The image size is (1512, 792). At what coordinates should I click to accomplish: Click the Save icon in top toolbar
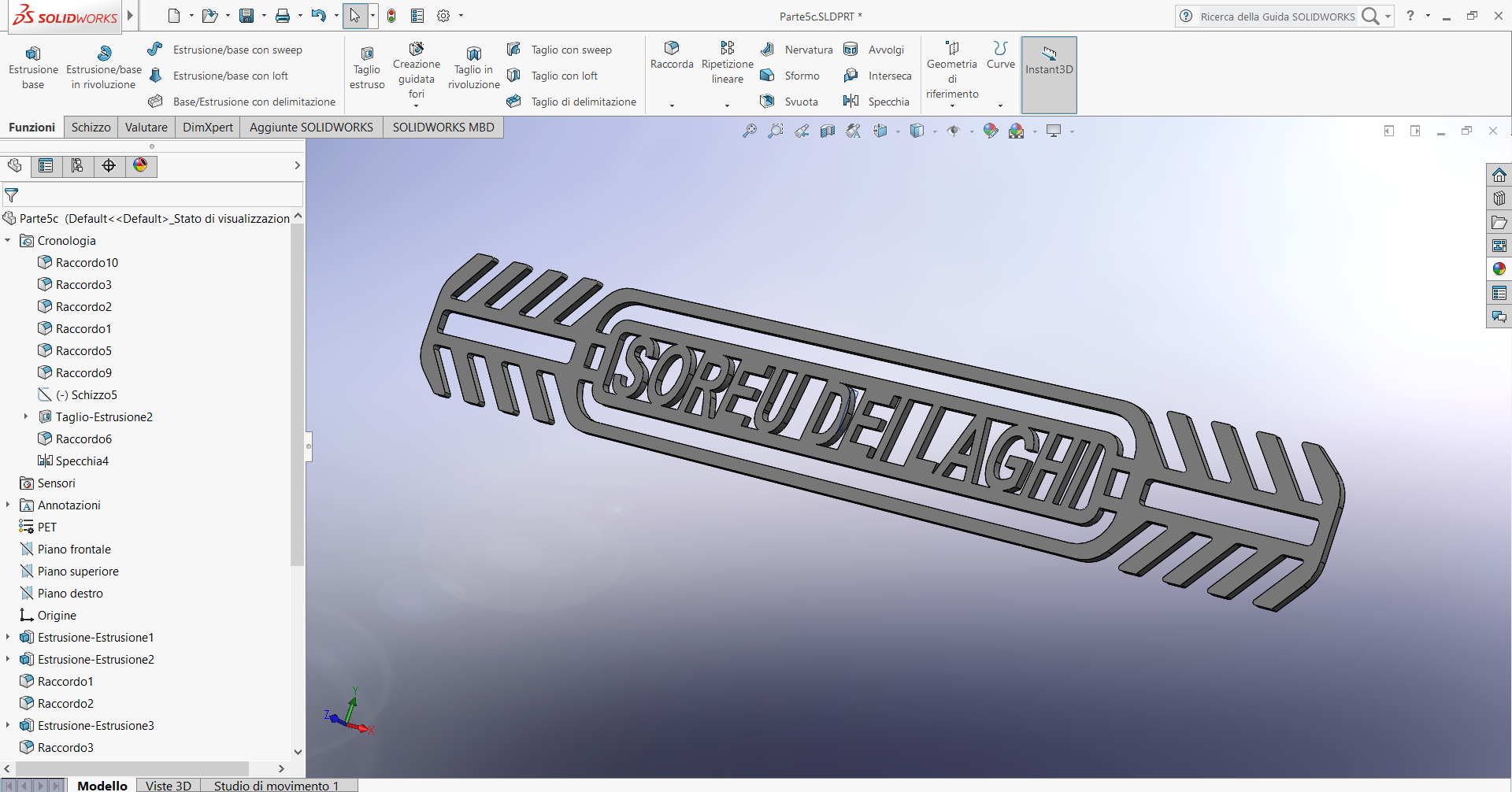[246, 16]
